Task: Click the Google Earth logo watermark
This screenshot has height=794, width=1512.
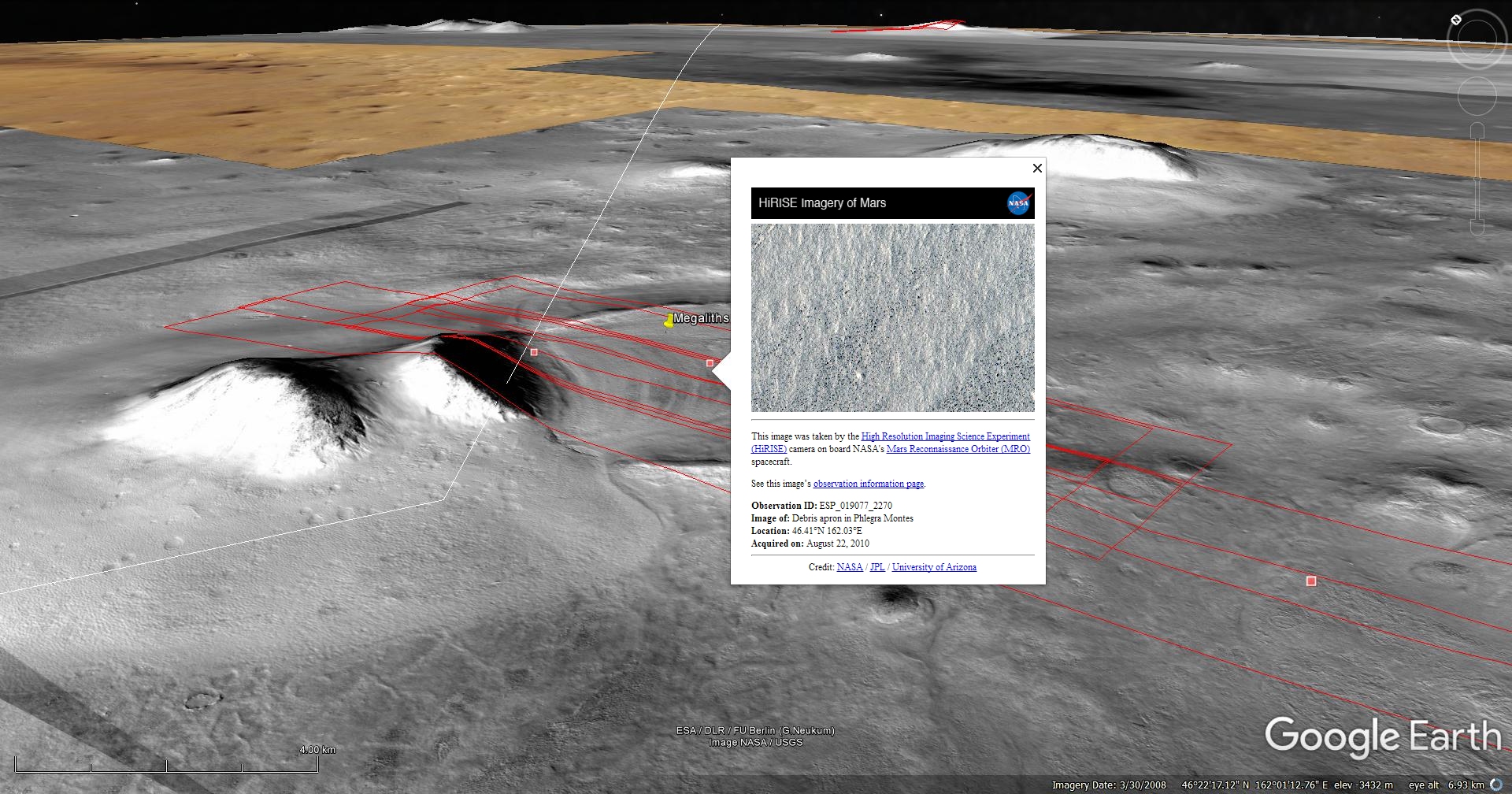Action: 1383,737
